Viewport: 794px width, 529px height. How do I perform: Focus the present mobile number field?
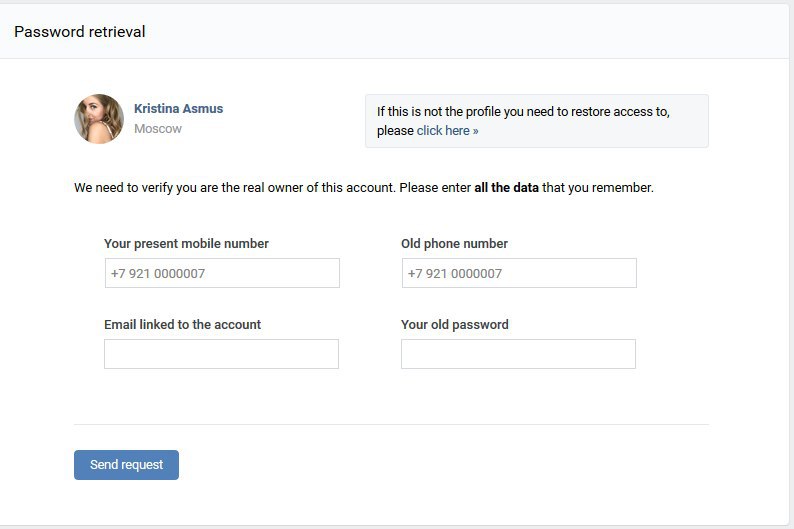222,273
